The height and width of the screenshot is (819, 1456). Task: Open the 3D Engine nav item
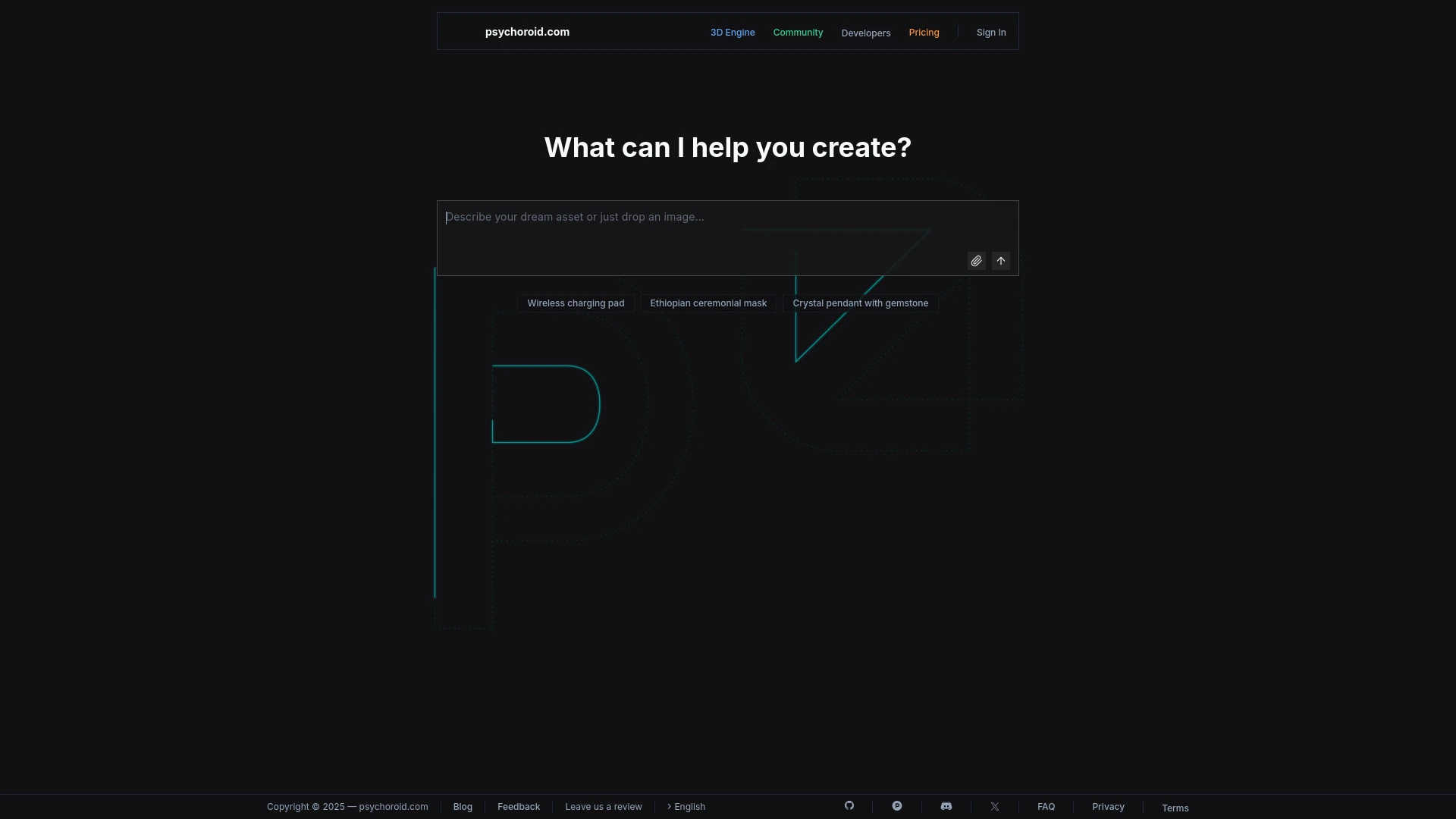click(732, 33)
